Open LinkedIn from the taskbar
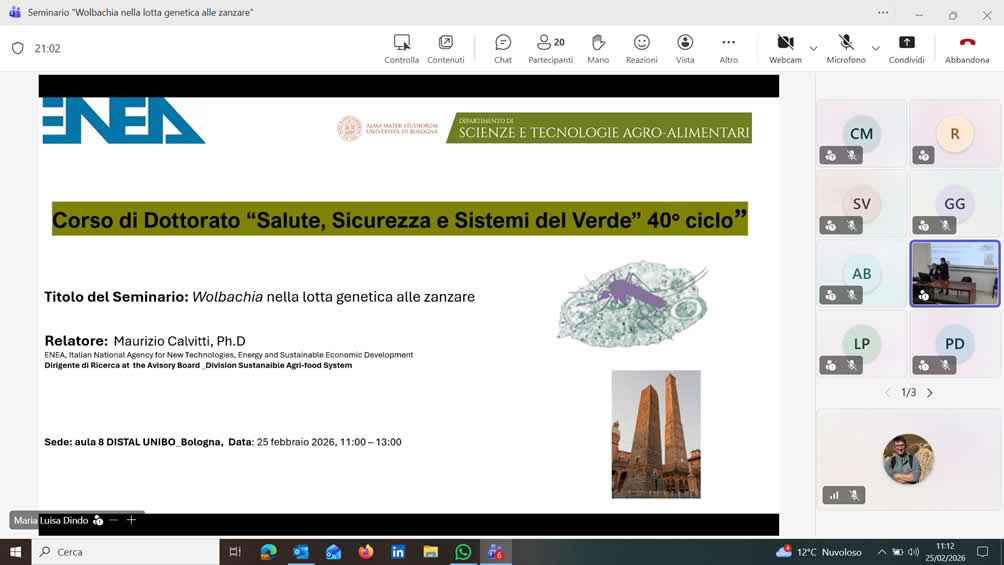Viewport: 1004px width, 565px height. tap(398, 552)
